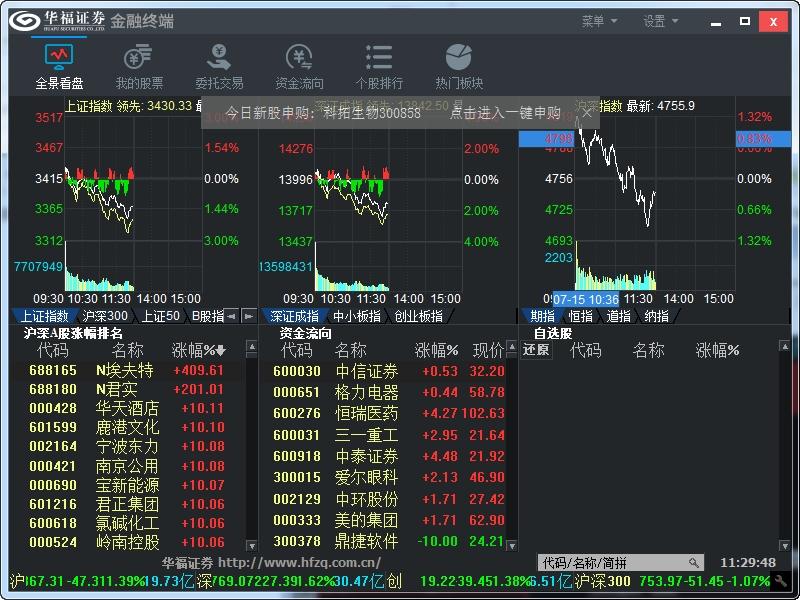
Task: Open 个股排行 stock ranking icon
Action: point(379,66)
